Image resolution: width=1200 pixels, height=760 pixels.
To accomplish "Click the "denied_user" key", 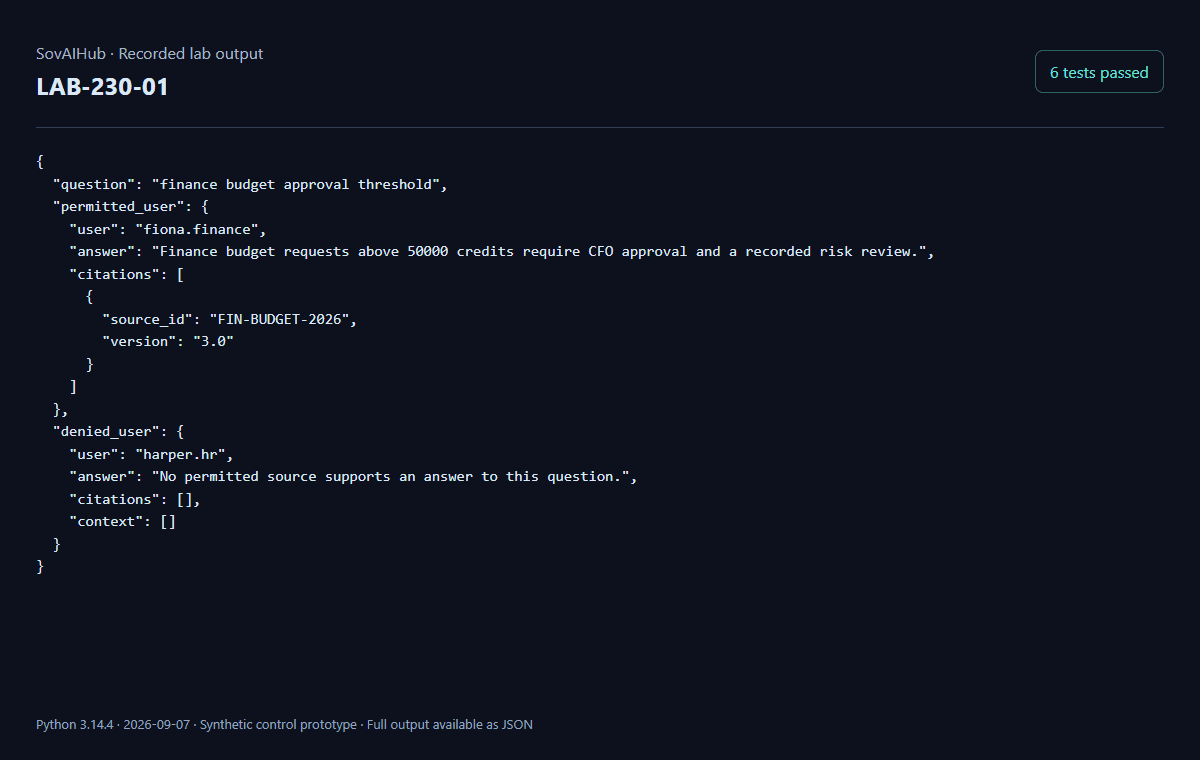I will tap(106, 431).
